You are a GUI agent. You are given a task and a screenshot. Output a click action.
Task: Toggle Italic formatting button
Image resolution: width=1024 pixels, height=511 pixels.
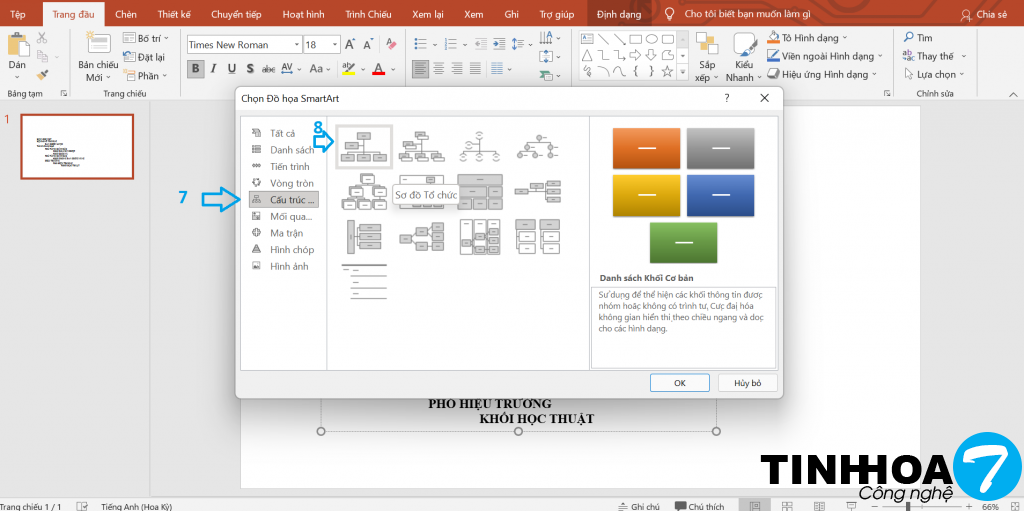[x=215, y=69]
